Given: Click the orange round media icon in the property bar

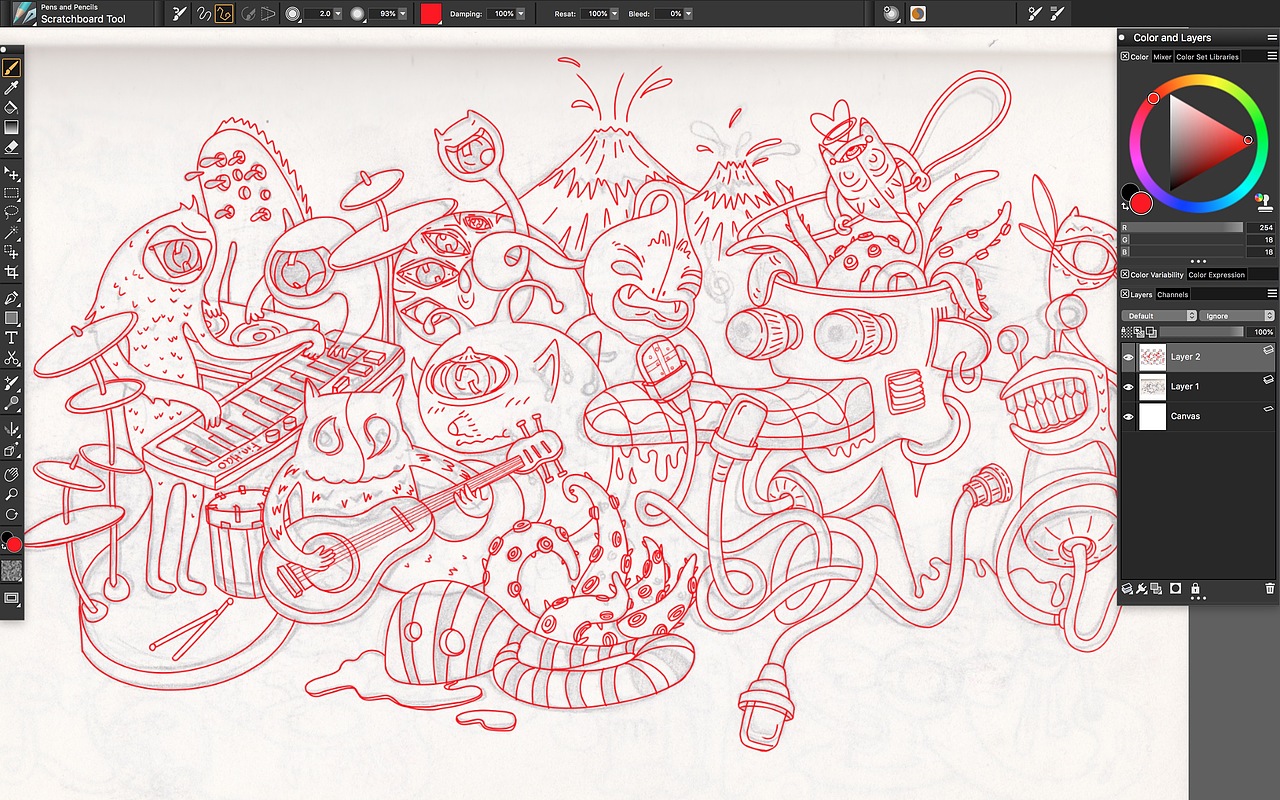Looking at the screenshot, I should click(x=917, y=14).
